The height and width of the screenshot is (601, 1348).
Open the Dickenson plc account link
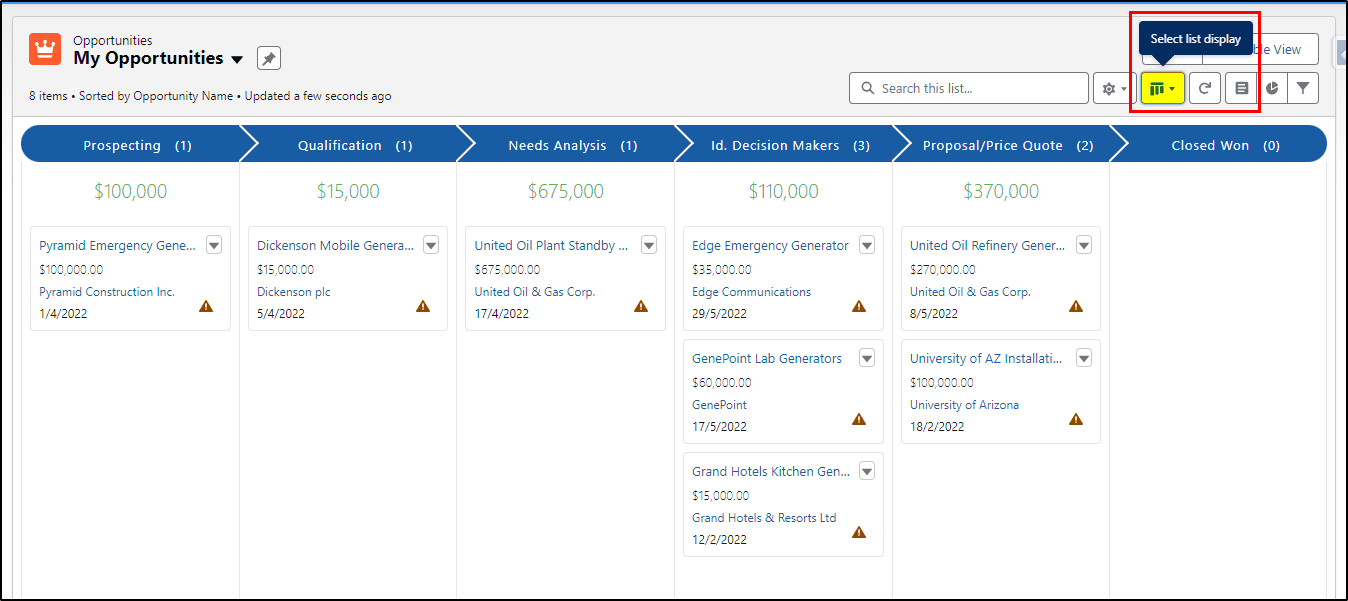(x=293, y=292)
